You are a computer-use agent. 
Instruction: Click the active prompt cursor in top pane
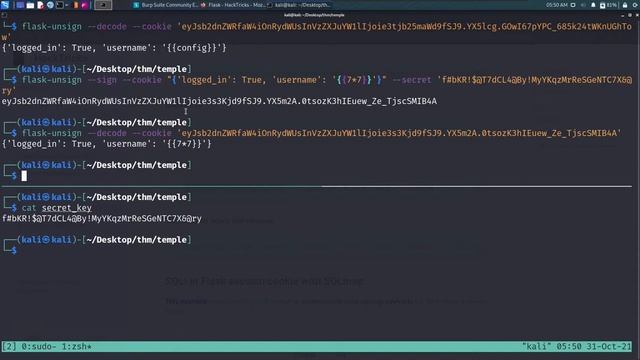(24, 176)
